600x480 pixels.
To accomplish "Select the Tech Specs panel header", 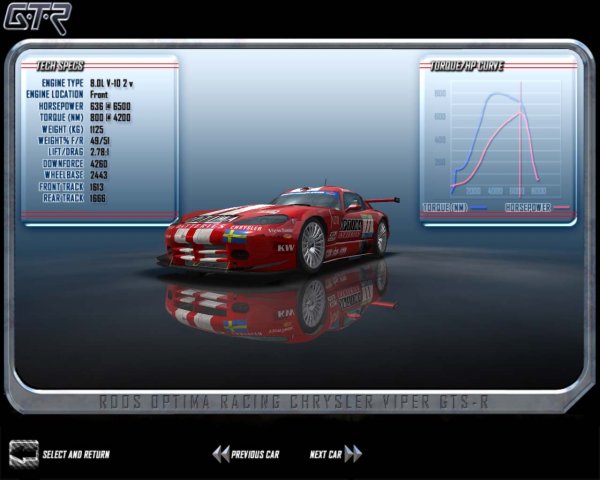I will [x=60, y=65].
